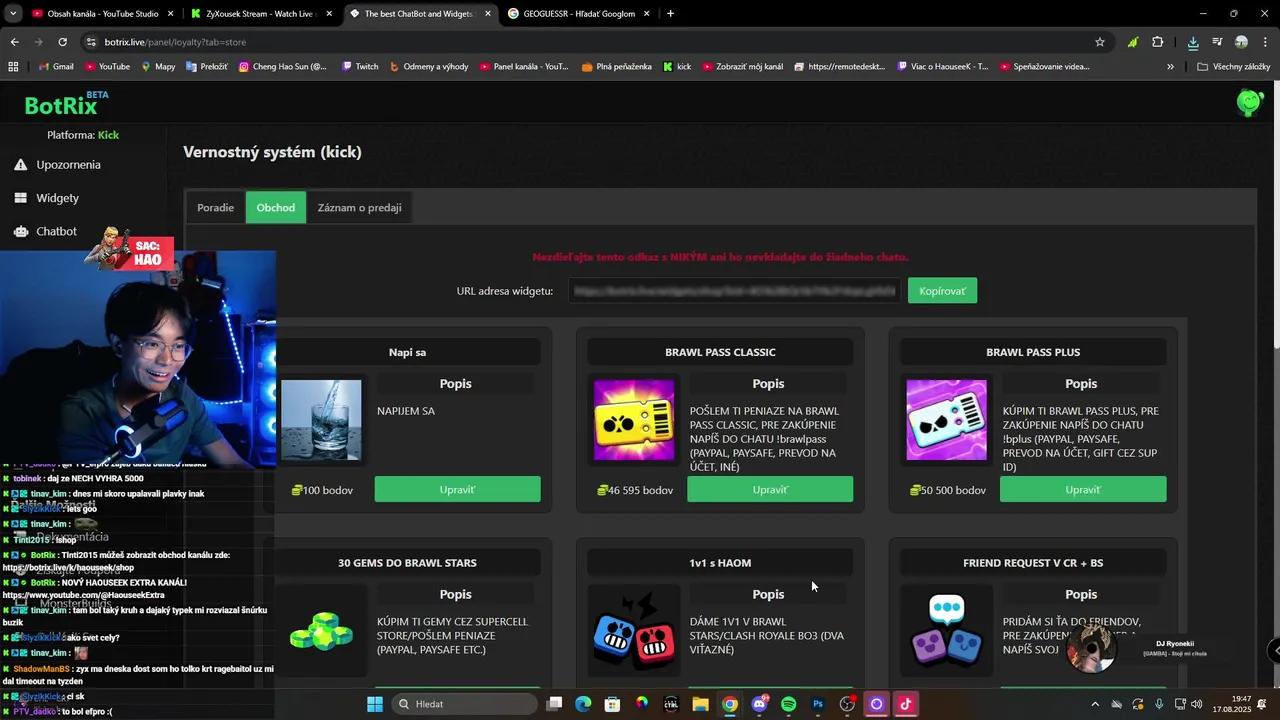Open the Windows Start menu
Screen dimensions: 1280x720
click(x=375, y=704)
